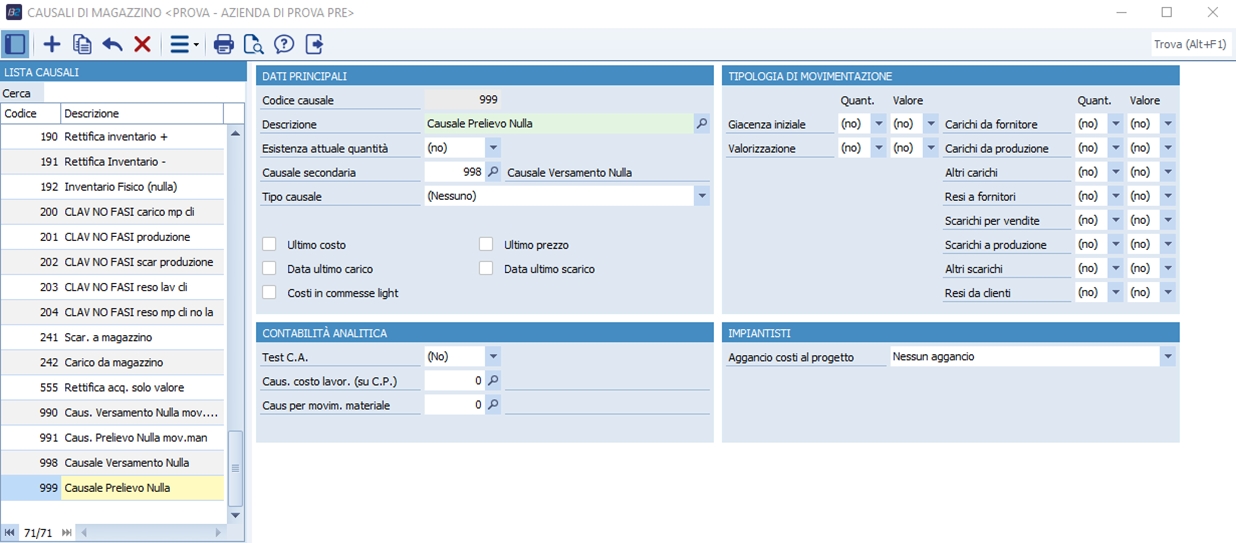This screenshot has width=1236, height=543.
Task: Select row 190 Rettifica inventario +
Action: click(x=113, y=136)
